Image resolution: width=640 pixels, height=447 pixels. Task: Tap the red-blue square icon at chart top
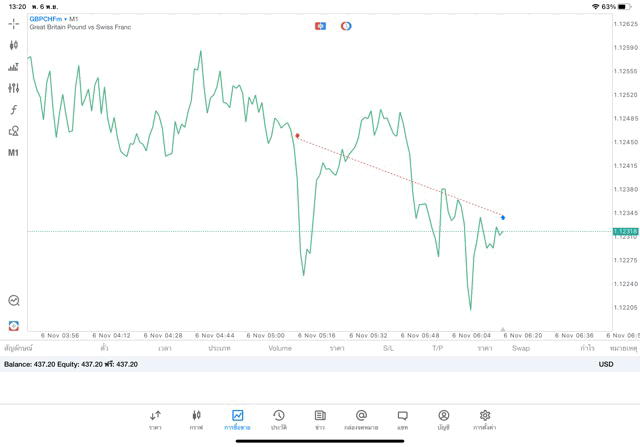coord(320,26)
